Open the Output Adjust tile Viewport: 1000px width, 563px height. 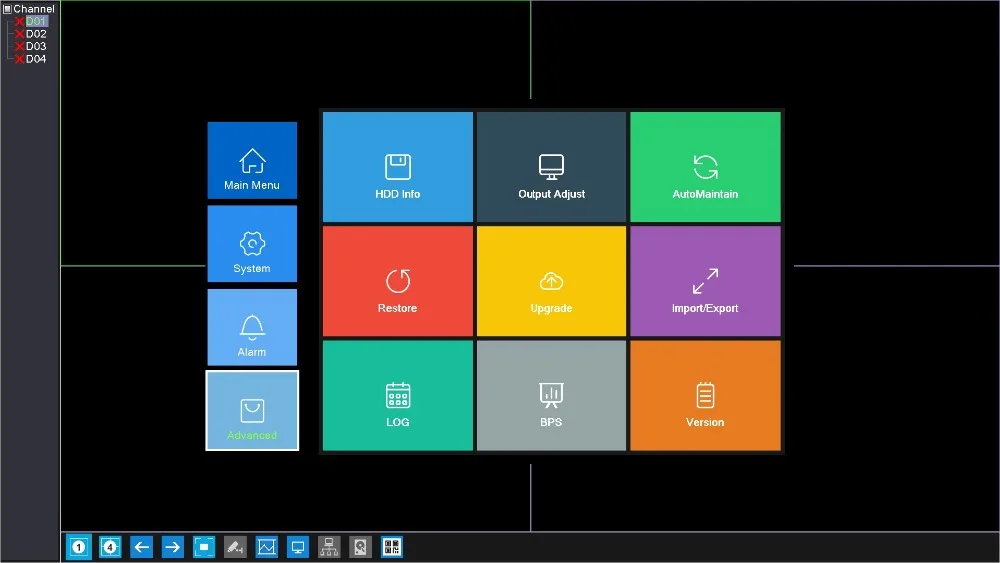point(551,167)
